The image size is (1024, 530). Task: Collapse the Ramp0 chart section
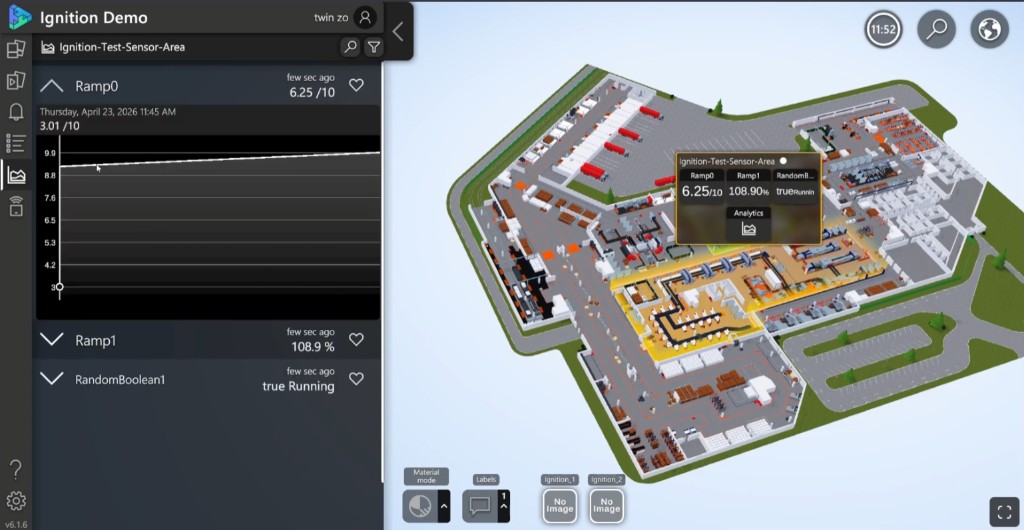(52, 86)
